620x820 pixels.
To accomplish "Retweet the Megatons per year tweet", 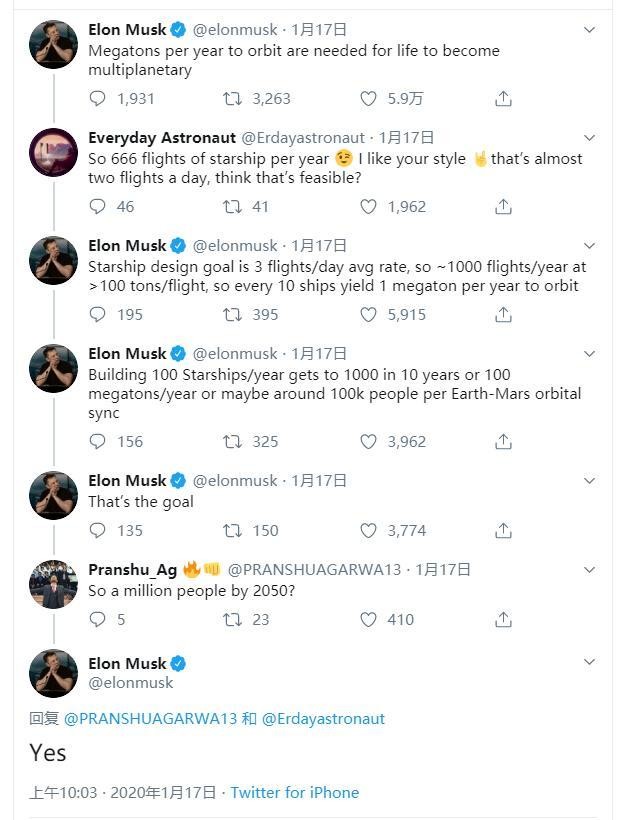I will coord(231,98).
